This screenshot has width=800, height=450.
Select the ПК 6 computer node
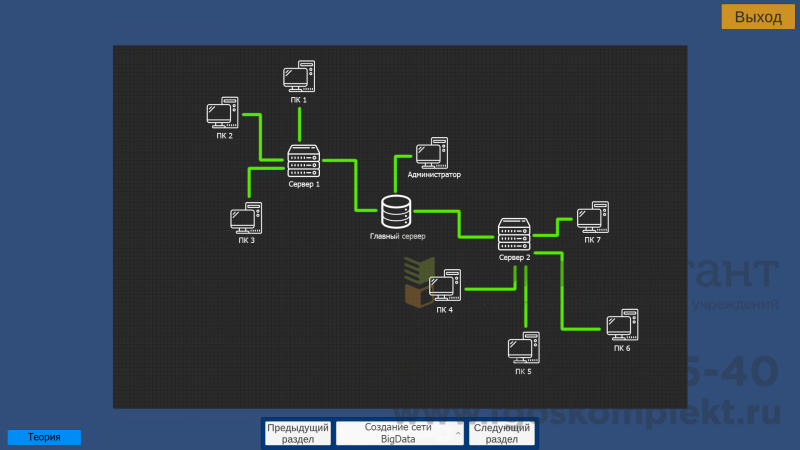coord(622,325)
